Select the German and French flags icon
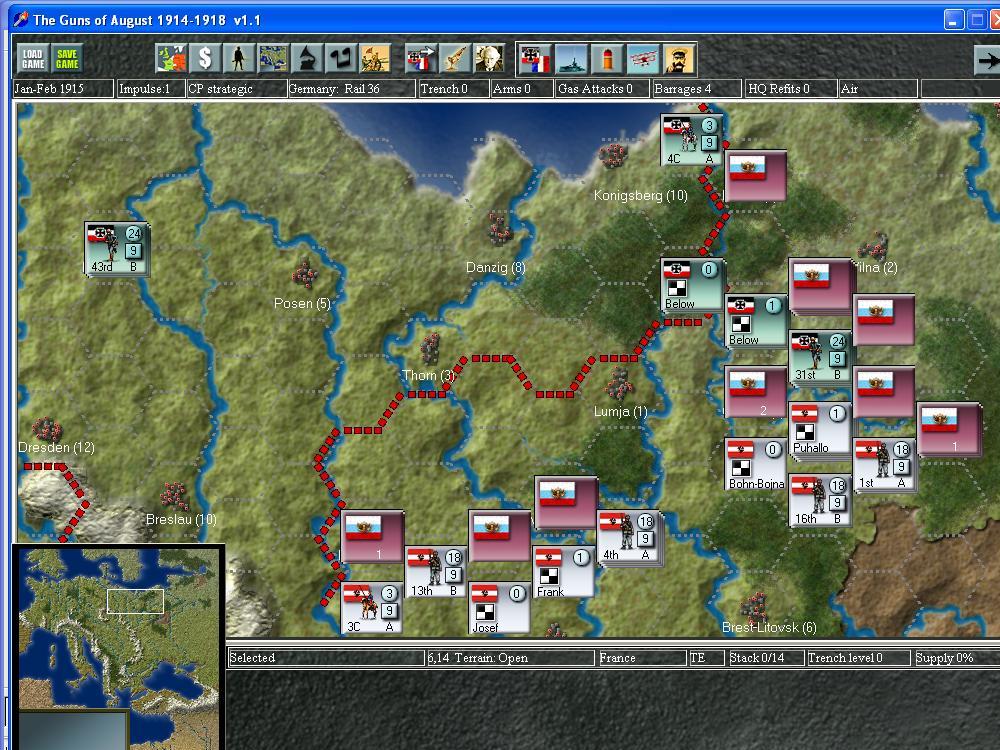 [535, 59]
